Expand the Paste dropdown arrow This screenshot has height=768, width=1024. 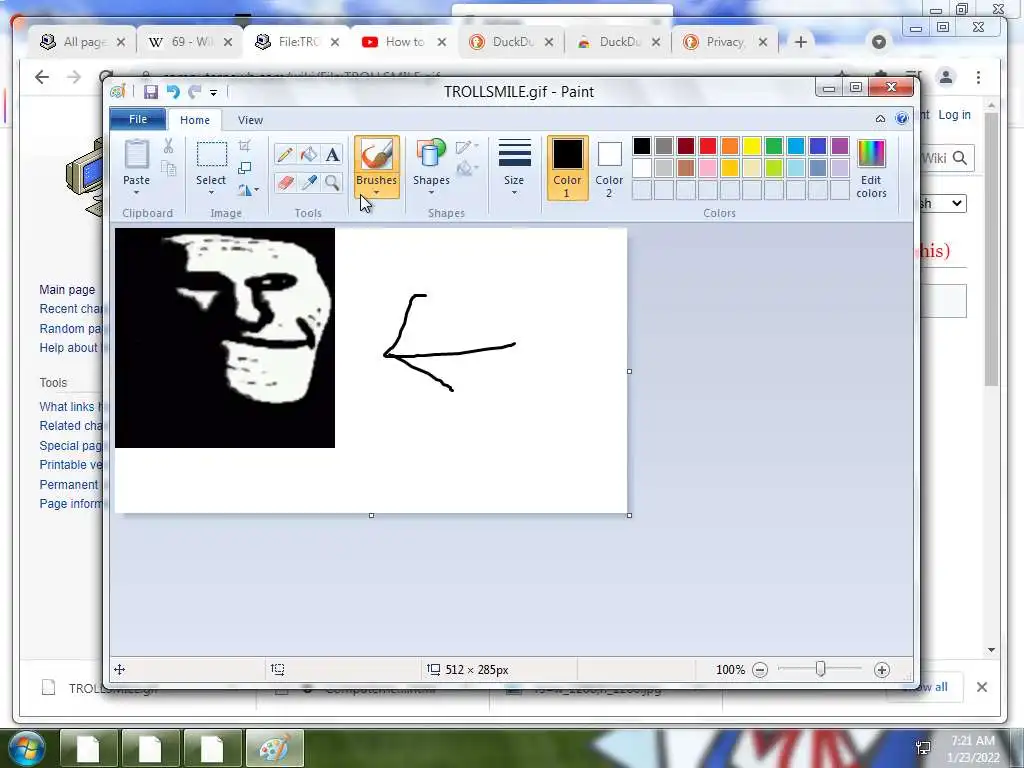click(x=136, y=193)
